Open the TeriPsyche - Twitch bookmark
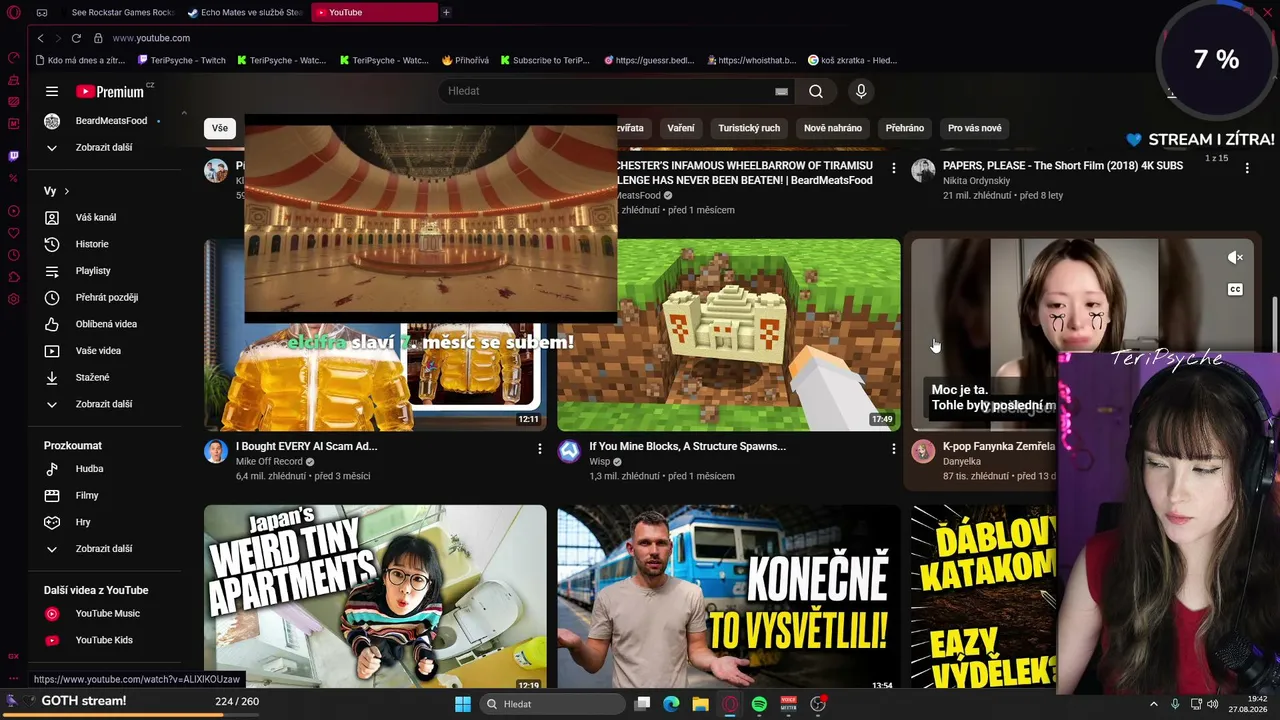The height and width of the screenshot is (720, 1280). pyautogui.click(x=181, y=60)
